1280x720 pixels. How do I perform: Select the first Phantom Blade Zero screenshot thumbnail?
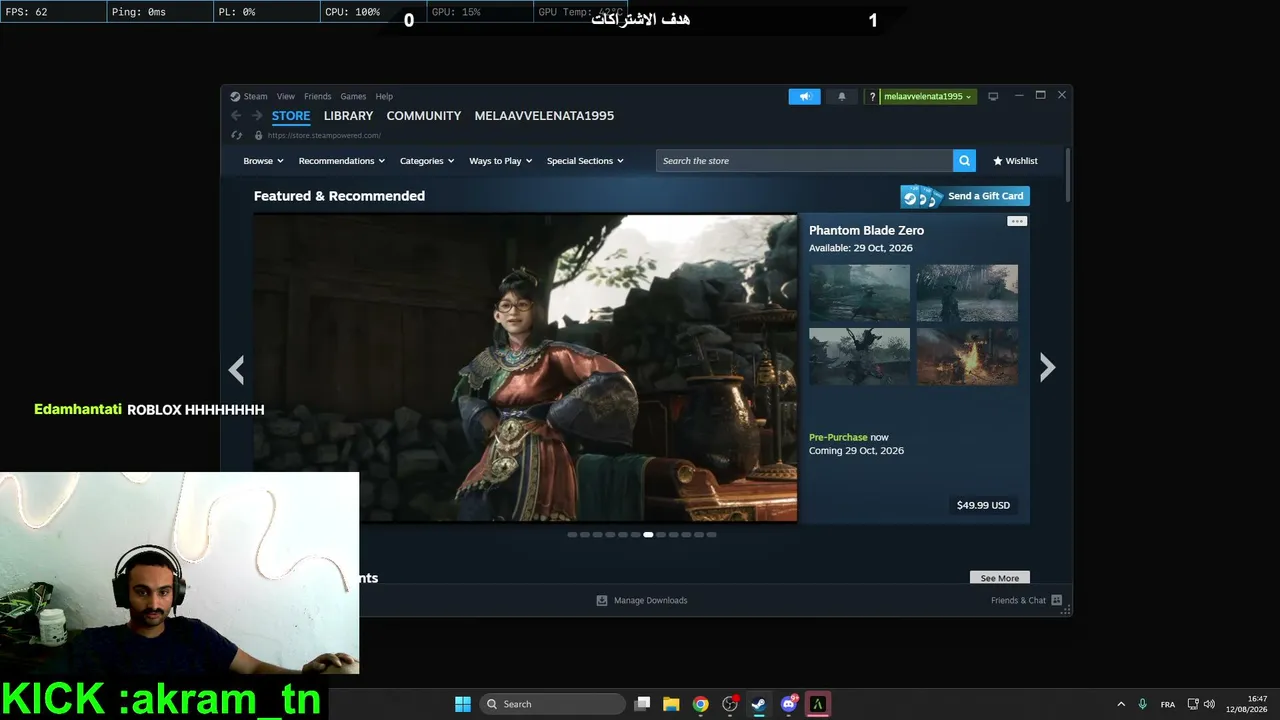pyautogui.click(x=860, y=293)
